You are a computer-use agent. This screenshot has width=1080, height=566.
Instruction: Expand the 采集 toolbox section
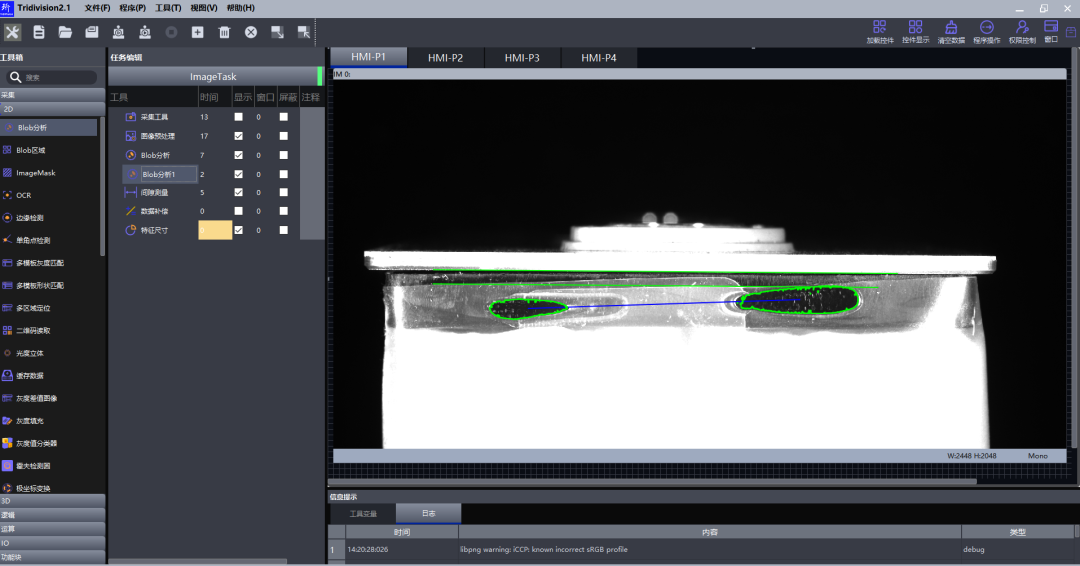coord(52,95)
